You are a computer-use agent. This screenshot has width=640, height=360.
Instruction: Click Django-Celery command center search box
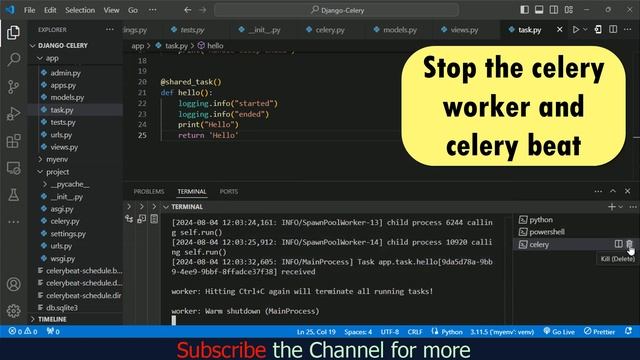click(336, 10)
